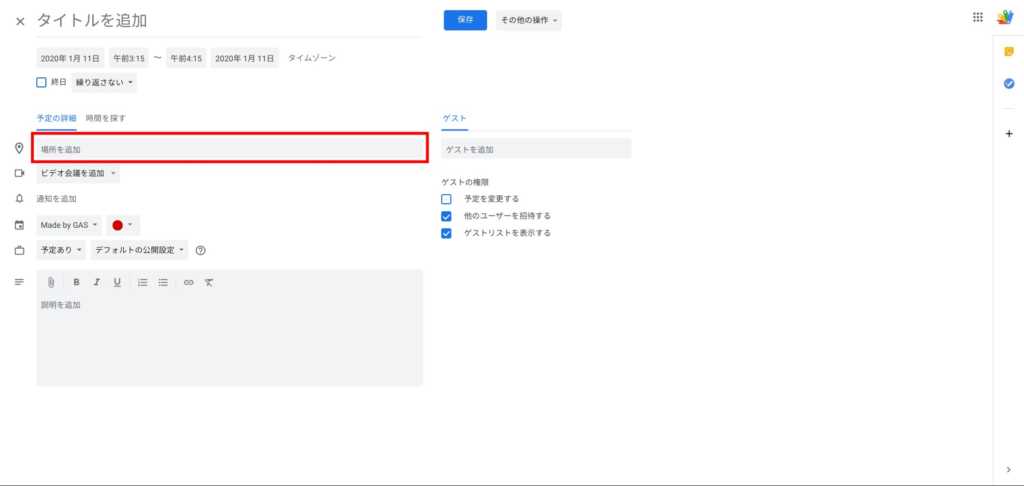Image resolution: width=1024 pixels, height=486 pixels.
Task: Check the 予定を変更する guest permission
Action: 446,199
